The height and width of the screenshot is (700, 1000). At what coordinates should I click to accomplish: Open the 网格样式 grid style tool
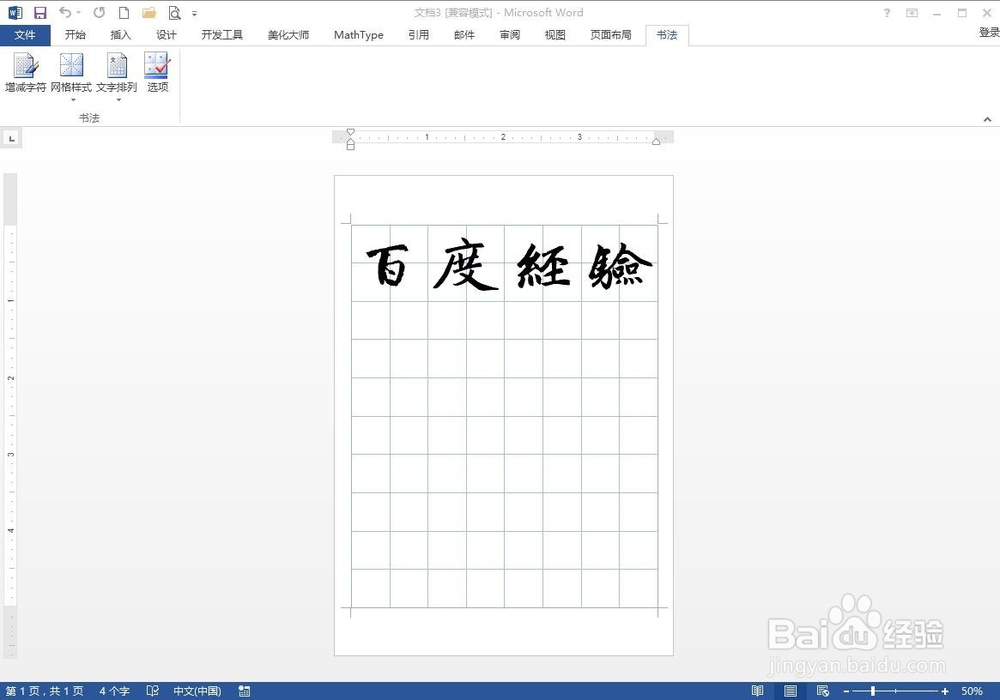71,70
